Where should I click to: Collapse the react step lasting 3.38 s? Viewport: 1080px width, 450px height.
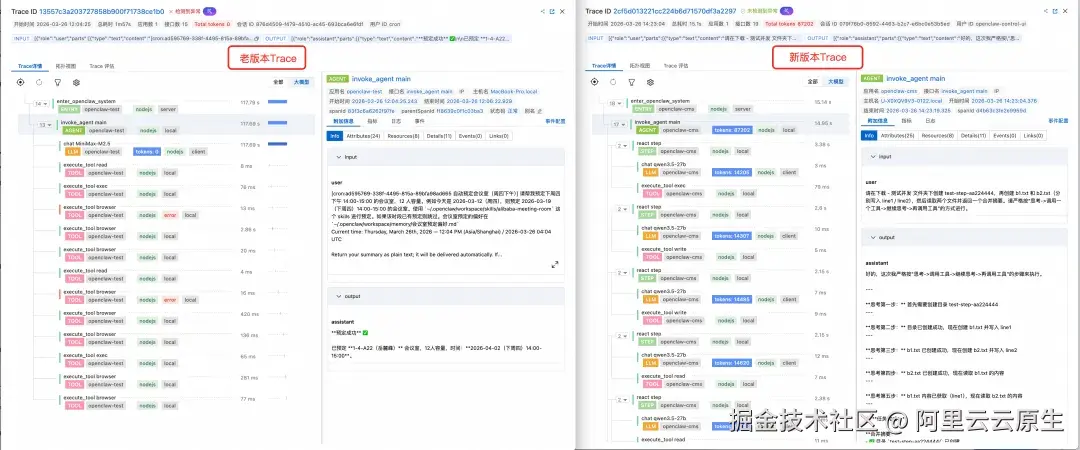(x=623, y=146)
